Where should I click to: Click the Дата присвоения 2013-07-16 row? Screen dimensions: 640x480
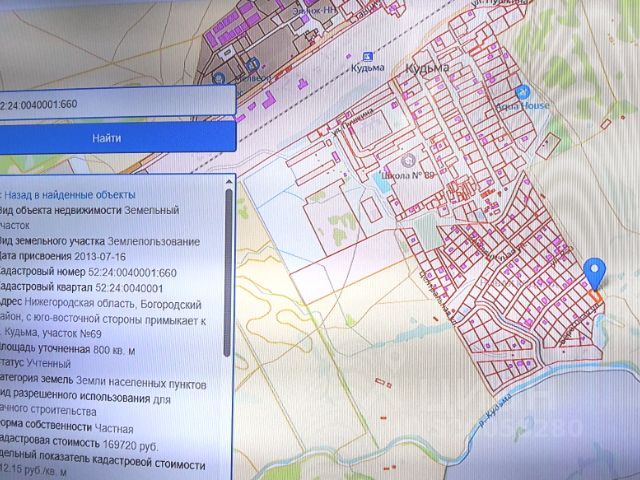click(x=63, y=256)
